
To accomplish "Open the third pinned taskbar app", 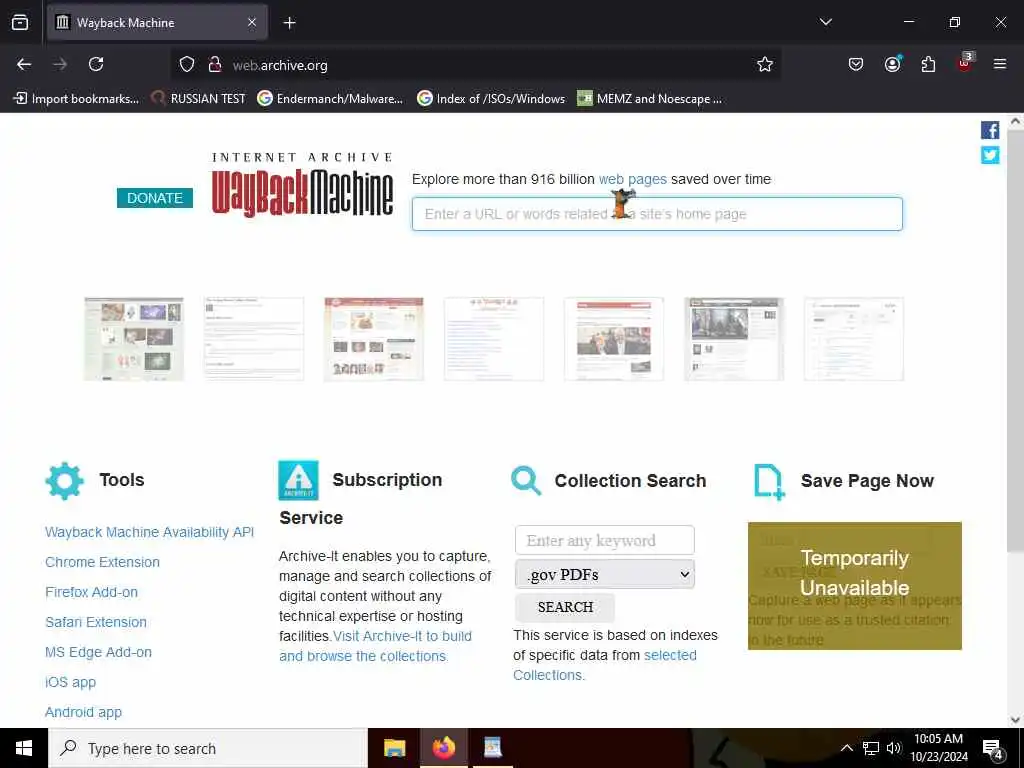I will click(x=493, y=748).
